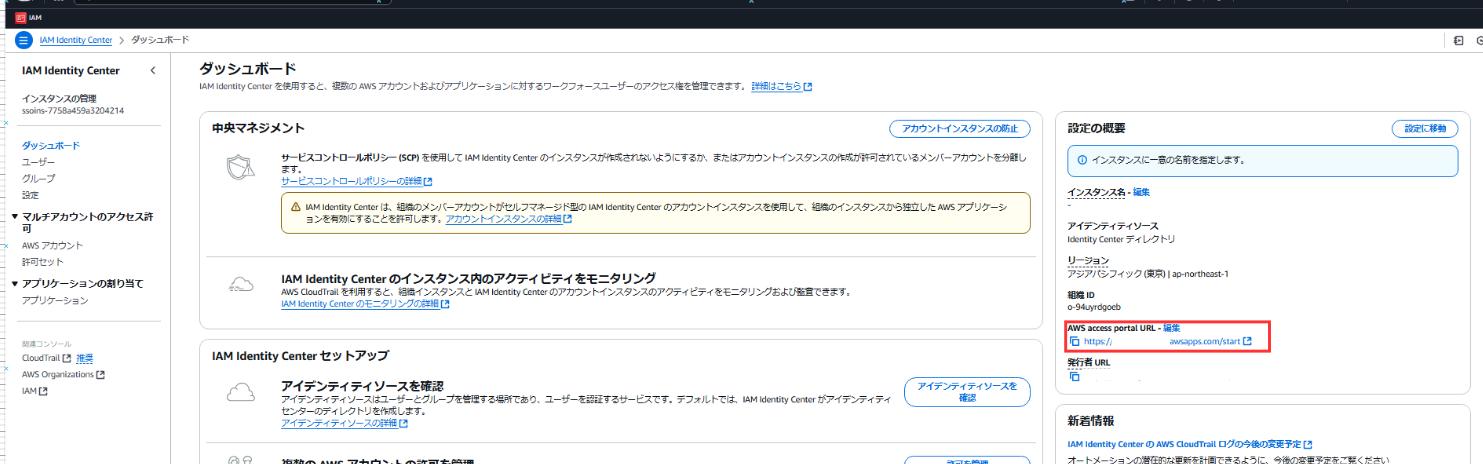Open the CloudTrail ログの今後の変更予定 news link
Image resolution: width=1483 pixels, height=464 pixels.
point(1190,444)
